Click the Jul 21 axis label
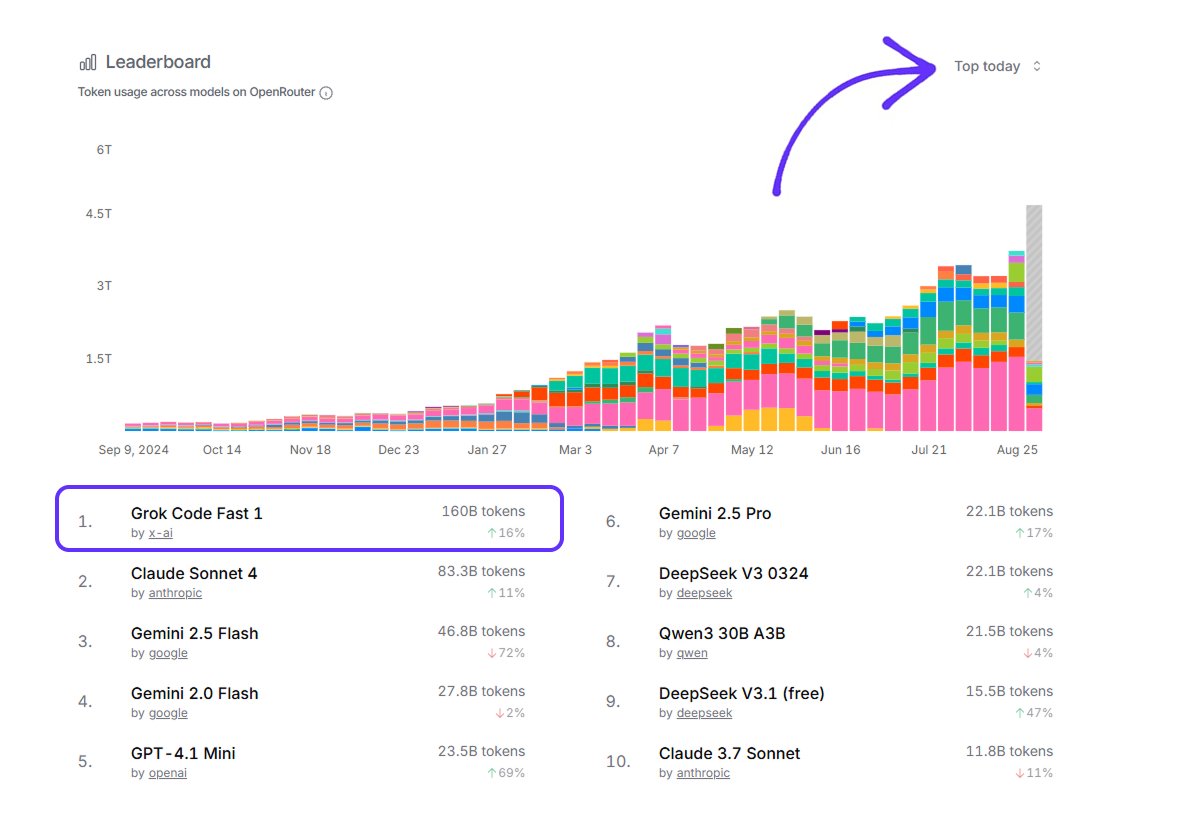This screenshot has height=822, width=1180. (x=929, y=449)
